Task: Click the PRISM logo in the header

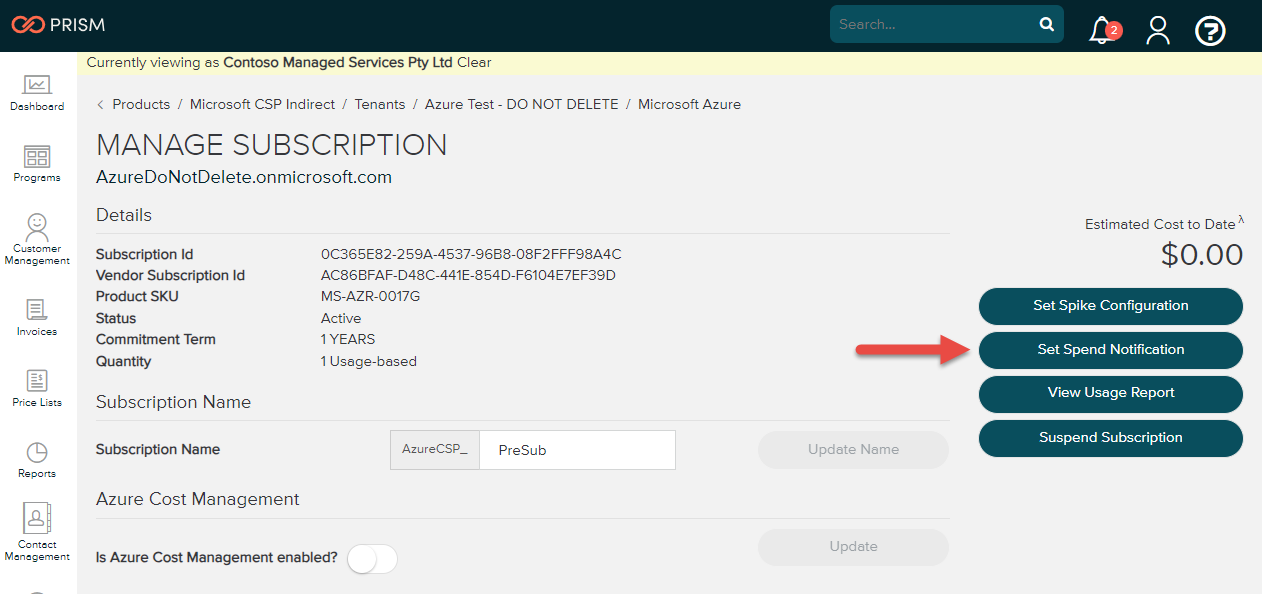Action: tap(57, 24)
